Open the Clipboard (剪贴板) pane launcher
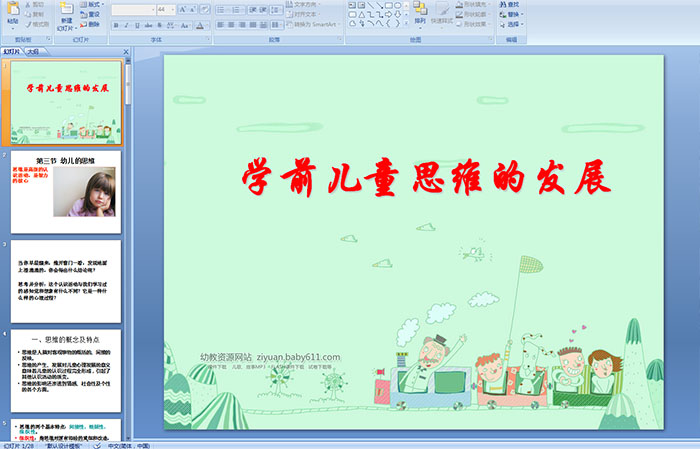The image size is (700, 449). (49, 40)
